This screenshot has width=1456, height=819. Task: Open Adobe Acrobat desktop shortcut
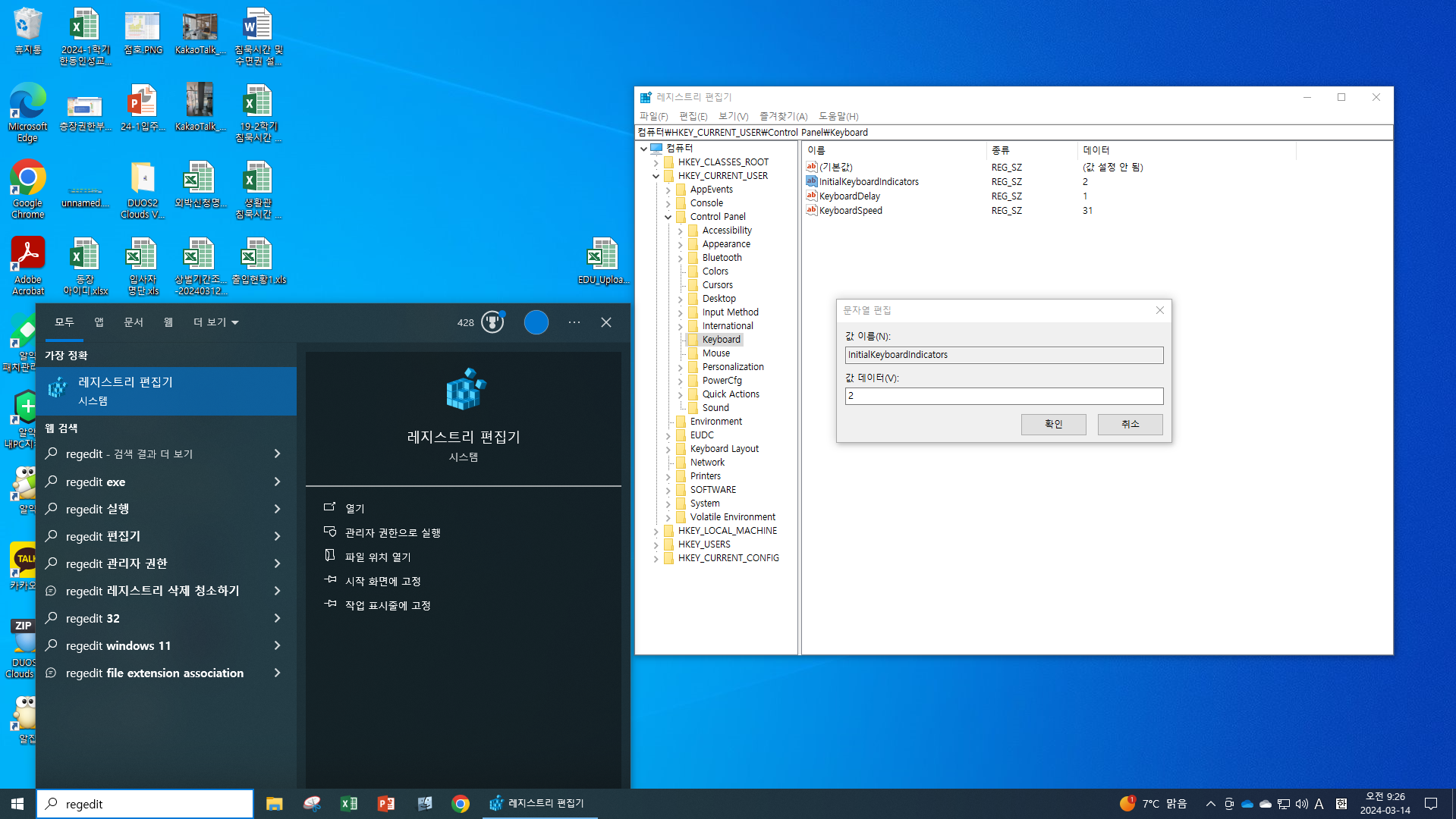click(27, 265)
